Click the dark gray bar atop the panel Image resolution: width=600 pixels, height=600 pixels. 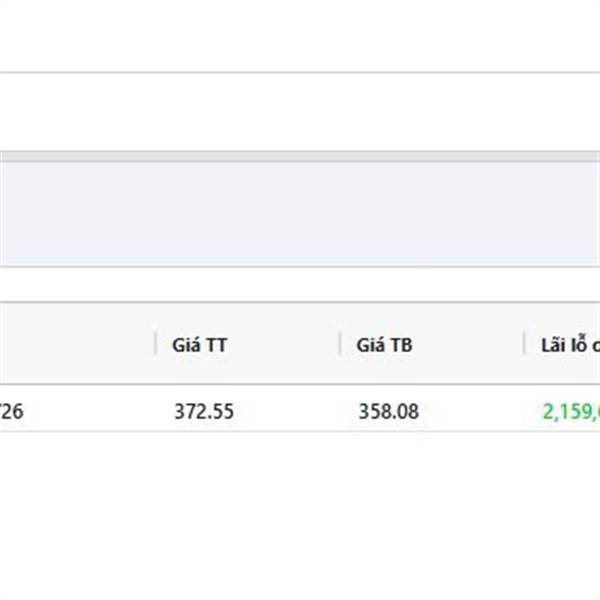click(x=300, y=157)
